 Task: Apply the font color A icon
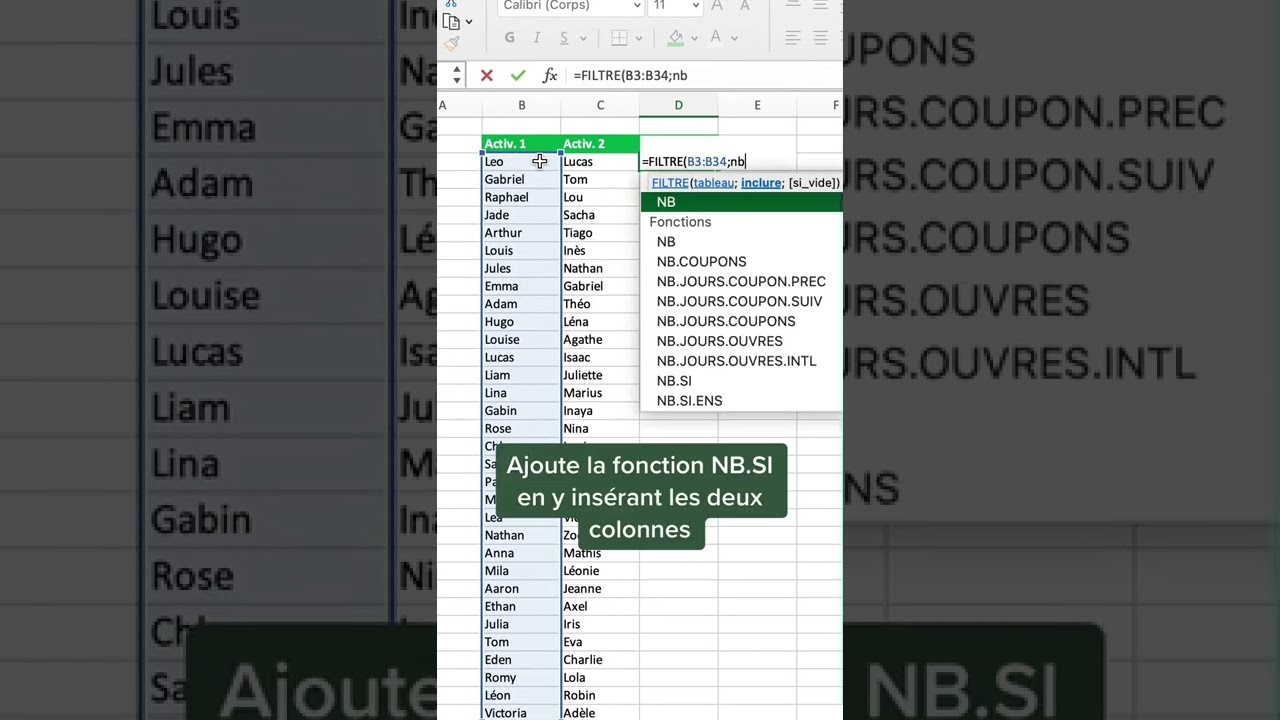click(x=715, y=38)
